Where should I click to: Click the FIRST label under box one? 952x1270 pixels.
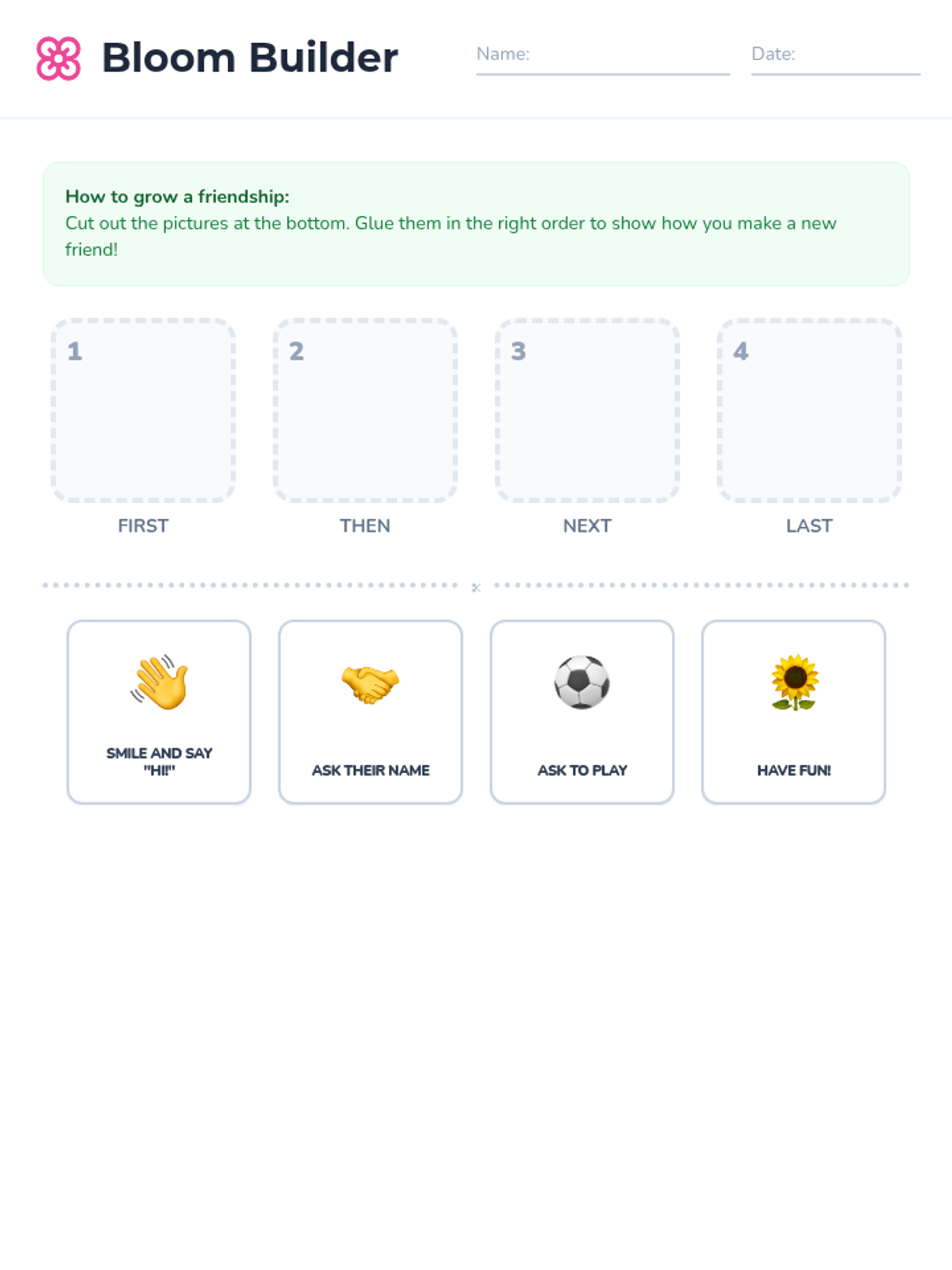point(143,525)
